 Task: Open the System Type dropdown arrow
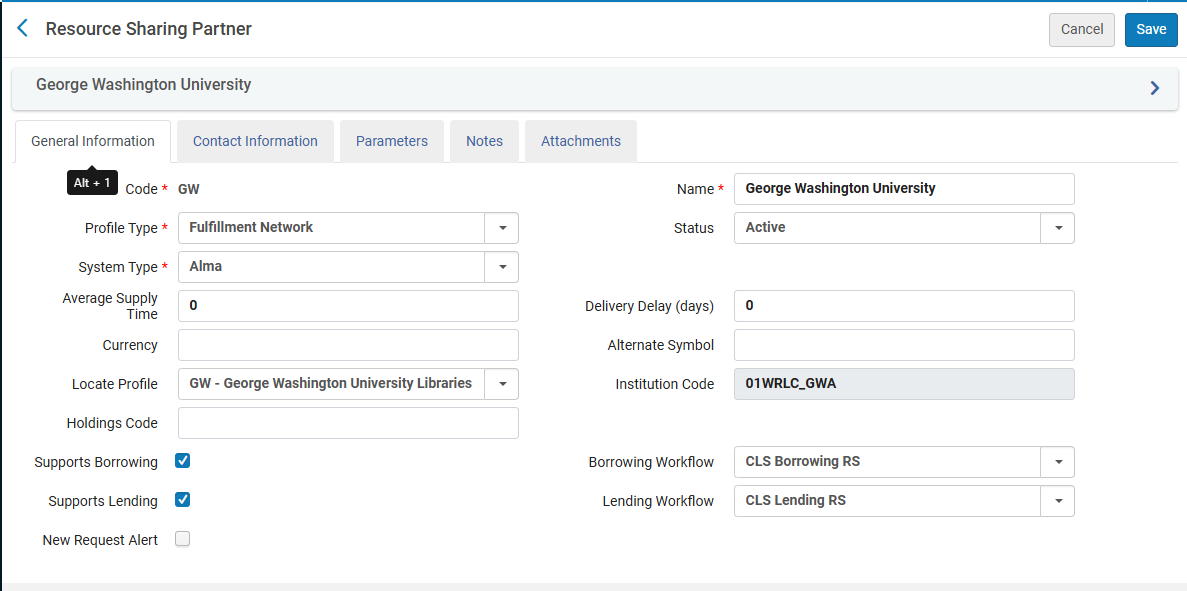502,267
